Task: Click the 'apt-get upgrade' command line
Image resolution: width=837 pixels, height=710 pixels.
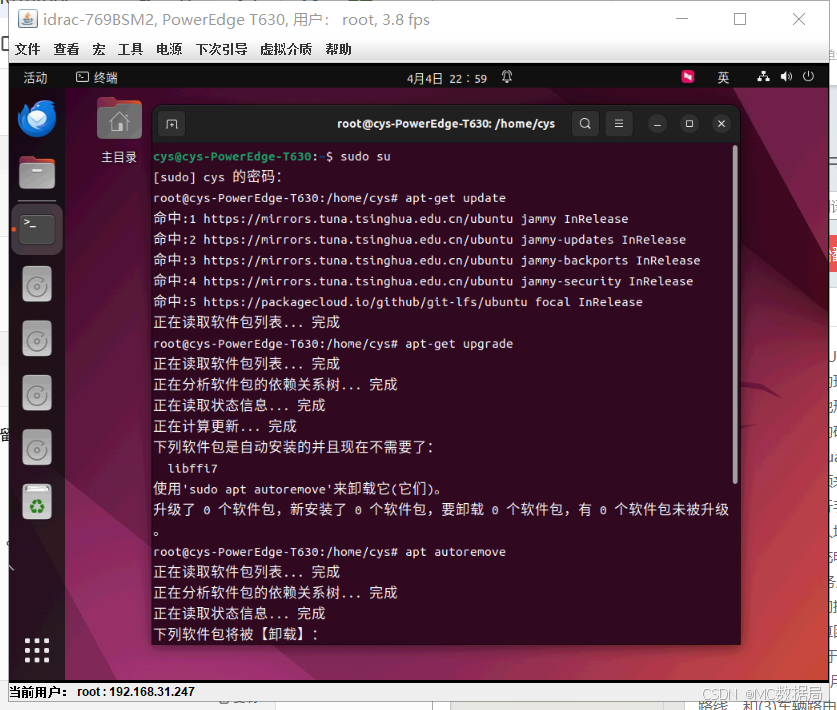Action: click(333, 344)
